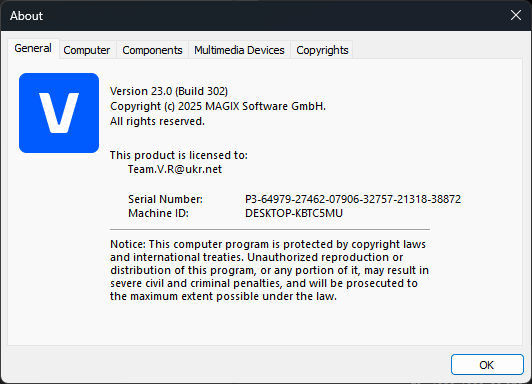Confirm the dialog with OK button

point(487,365)
